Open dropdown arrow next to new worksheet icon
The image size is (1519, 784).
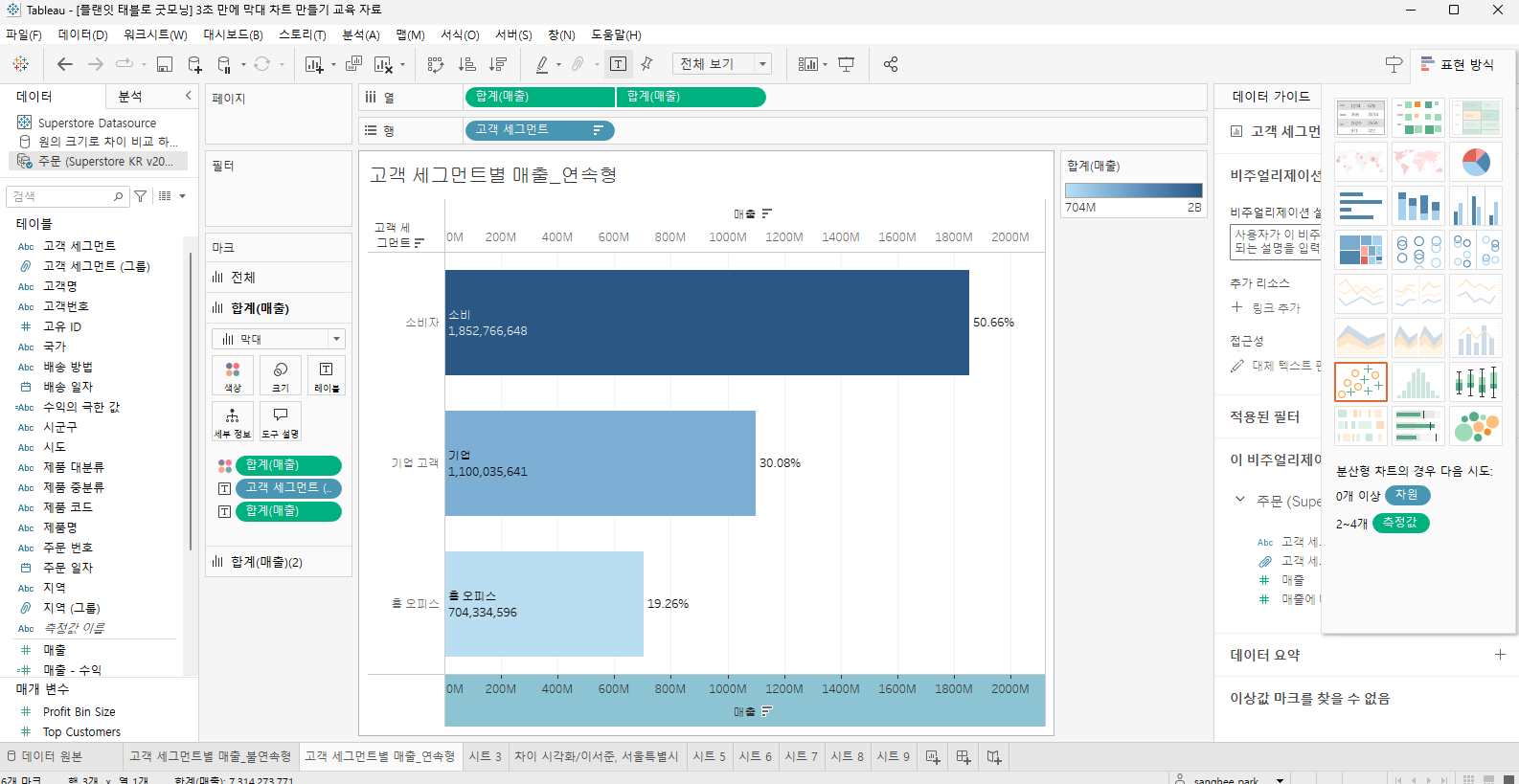pos(333,65)
